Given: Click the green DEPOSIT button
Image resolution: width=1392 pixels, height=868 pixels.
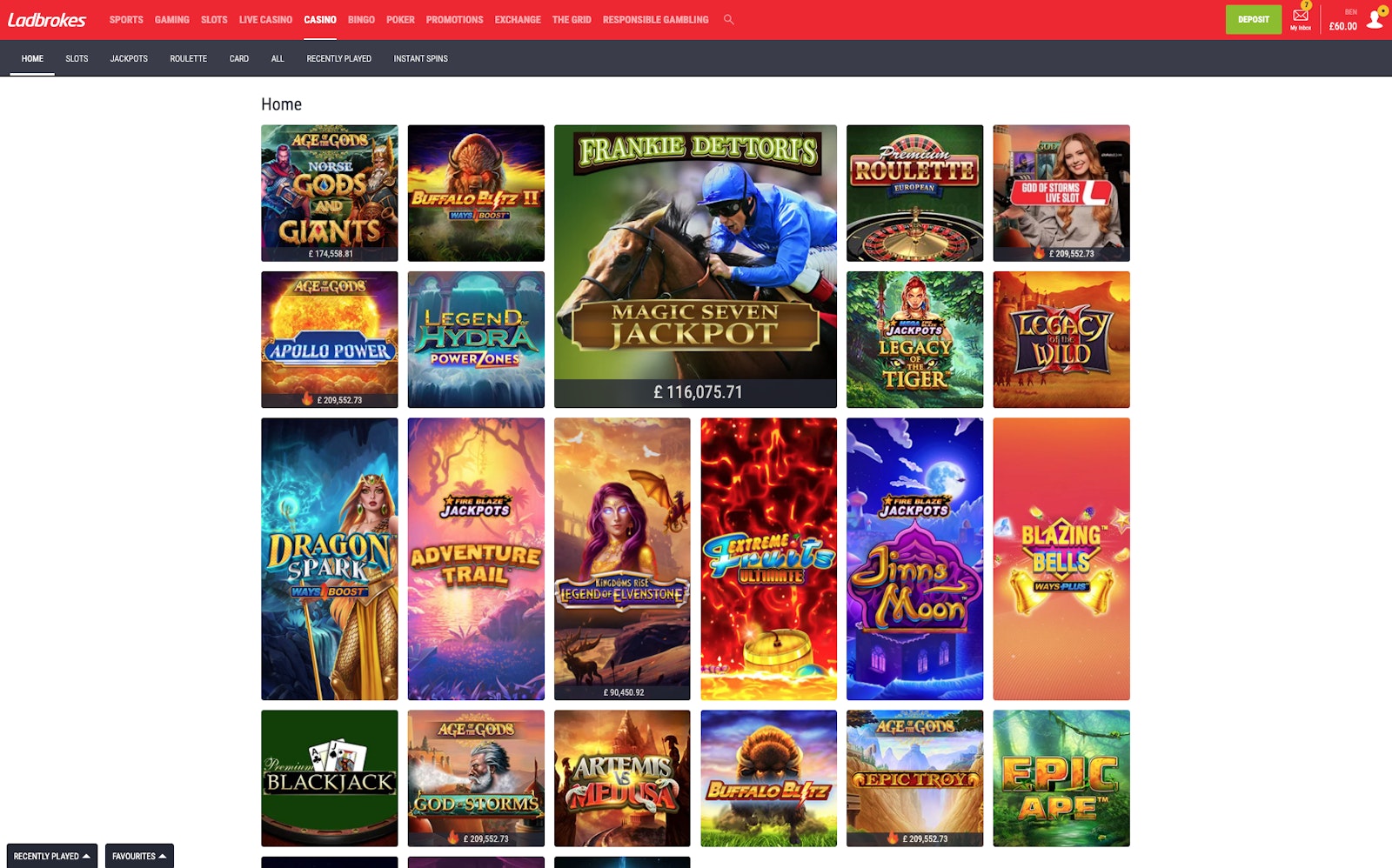Looking at the screenshot, I should pos(1253,18).
